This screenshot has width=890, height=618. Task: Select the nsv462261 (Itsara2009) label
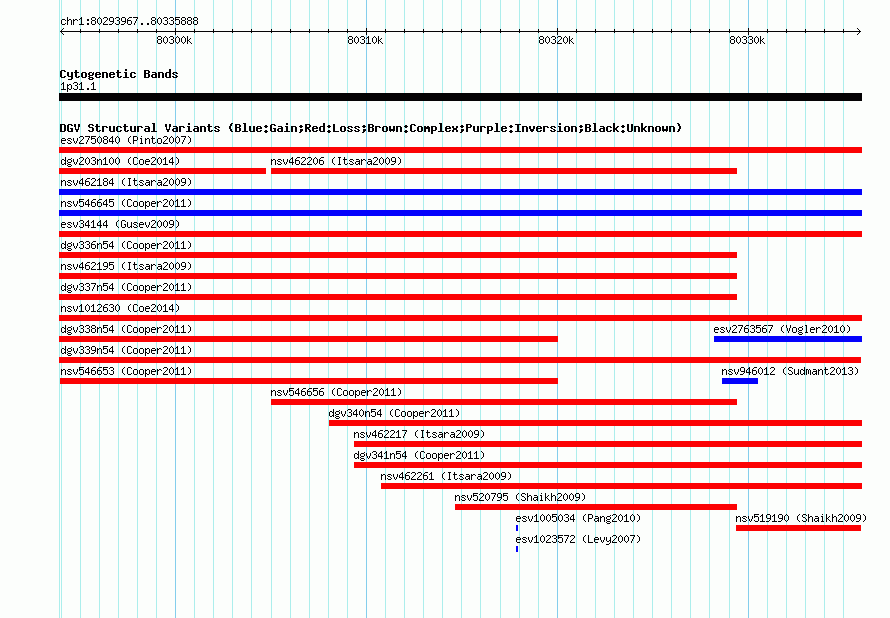coord(446,476)
